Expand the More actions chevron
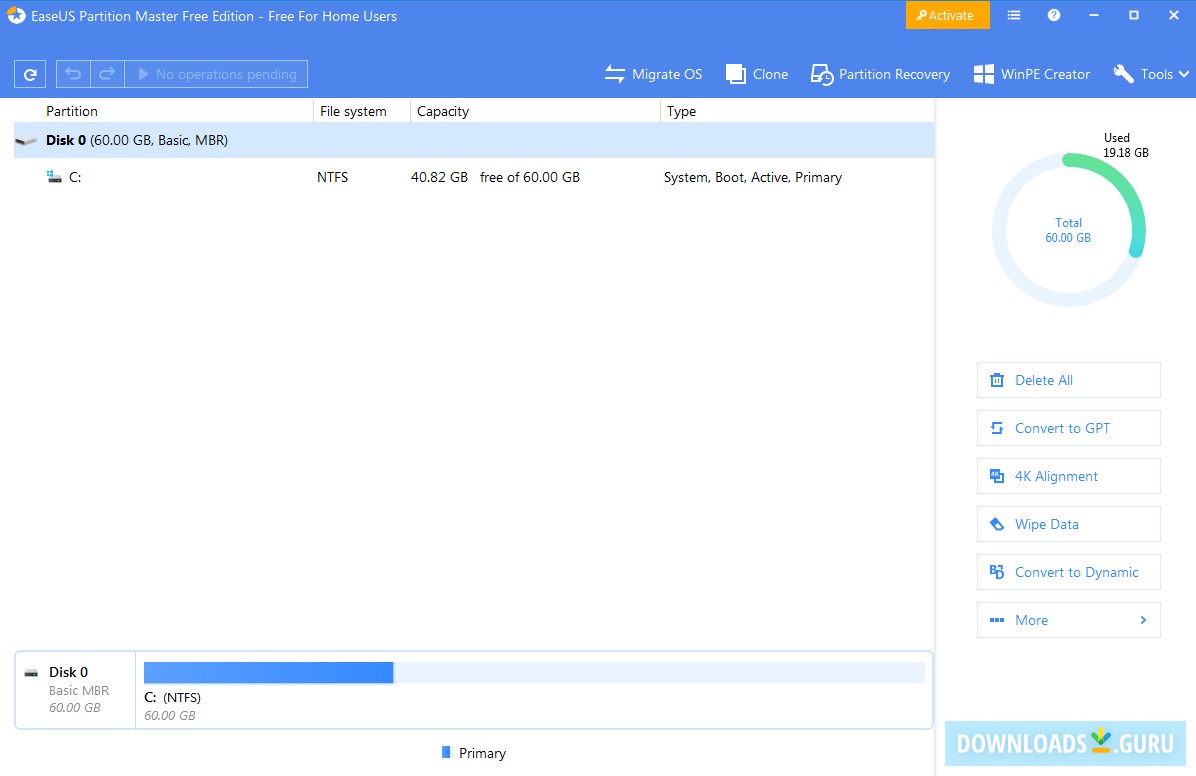This screenshot has height=776, width=1196. [x=1143, y=620]
